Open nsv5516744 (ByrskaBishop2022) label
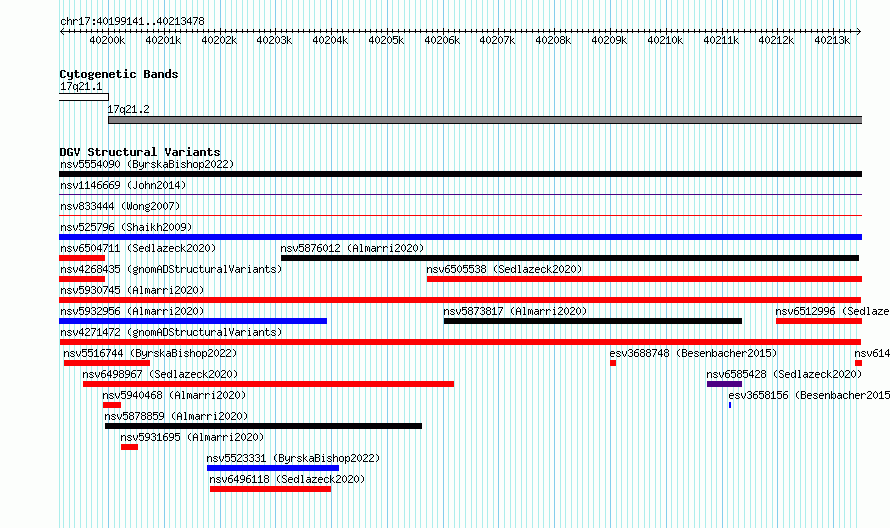The width and height of the screenshot is (890, 528). click(x=150, y=353)
